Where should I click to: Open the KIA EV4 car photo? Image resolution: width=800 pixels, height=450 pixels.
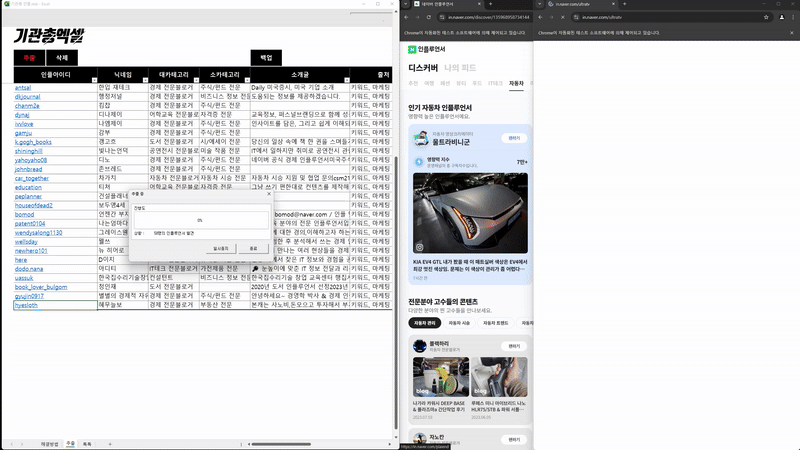[x=470, y=213]
